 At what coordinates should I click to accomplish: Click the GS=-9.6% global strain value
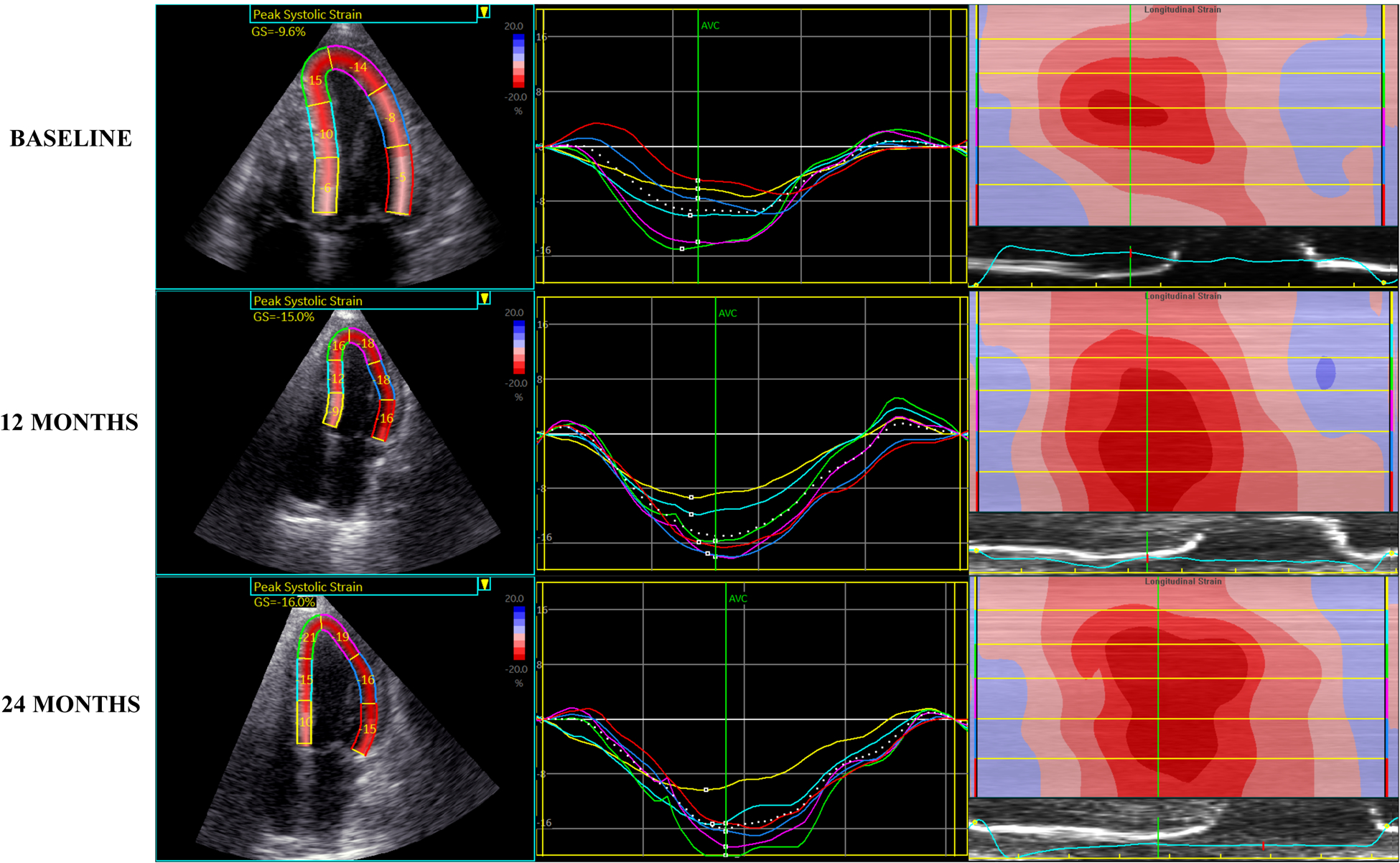point(279,32)
